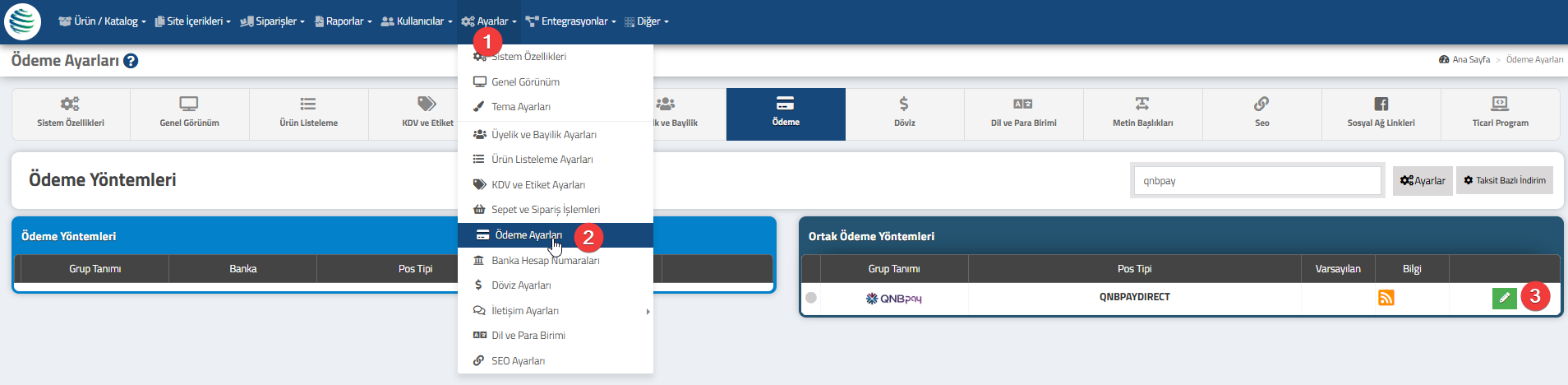The height and width of the screenshot is (385, 1568).
Task: Select Ödeme Ayarları from the Ayarlar menu
Action: click(528, 235)
